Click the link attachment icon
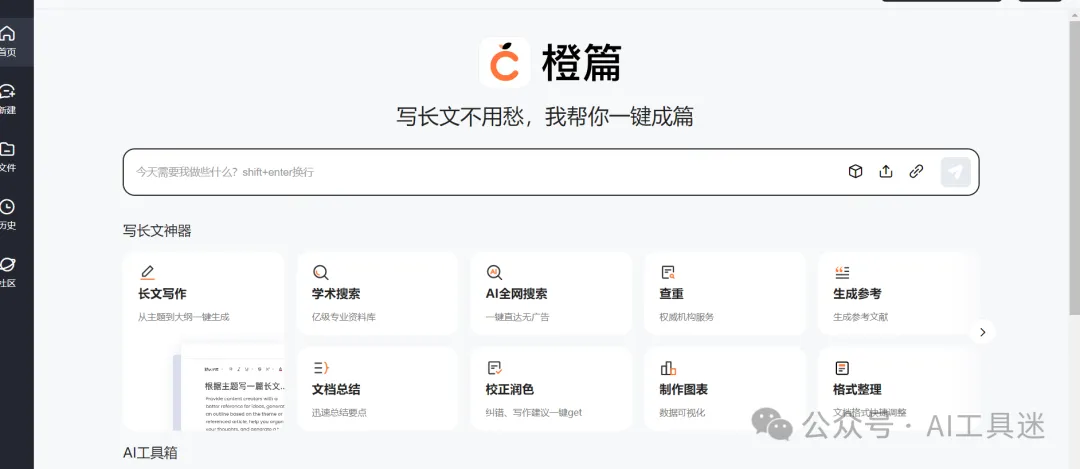The height and width of the screenshot is (469, 1080). tap(916, 171)
